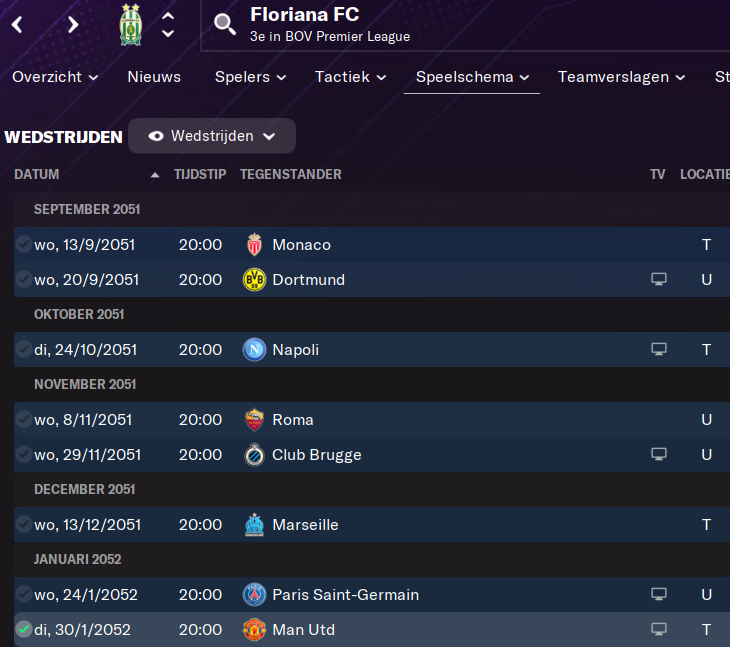Click the Floriana FC club crest

pyautogui.click(x=130, y=25)
